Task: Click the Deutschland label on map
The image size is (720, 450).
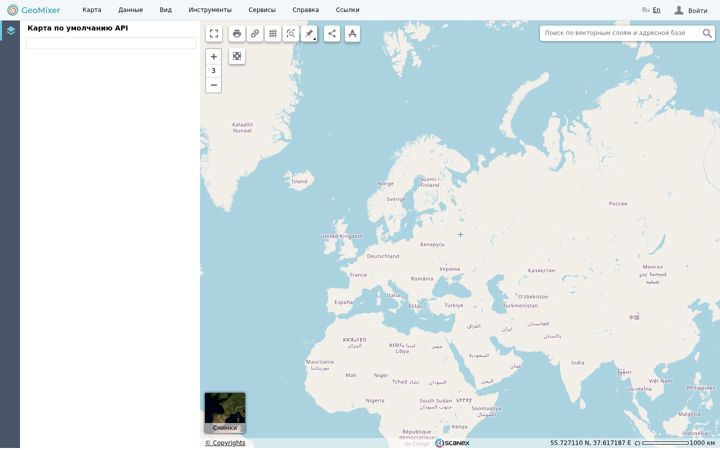Action: coord(383,256)
